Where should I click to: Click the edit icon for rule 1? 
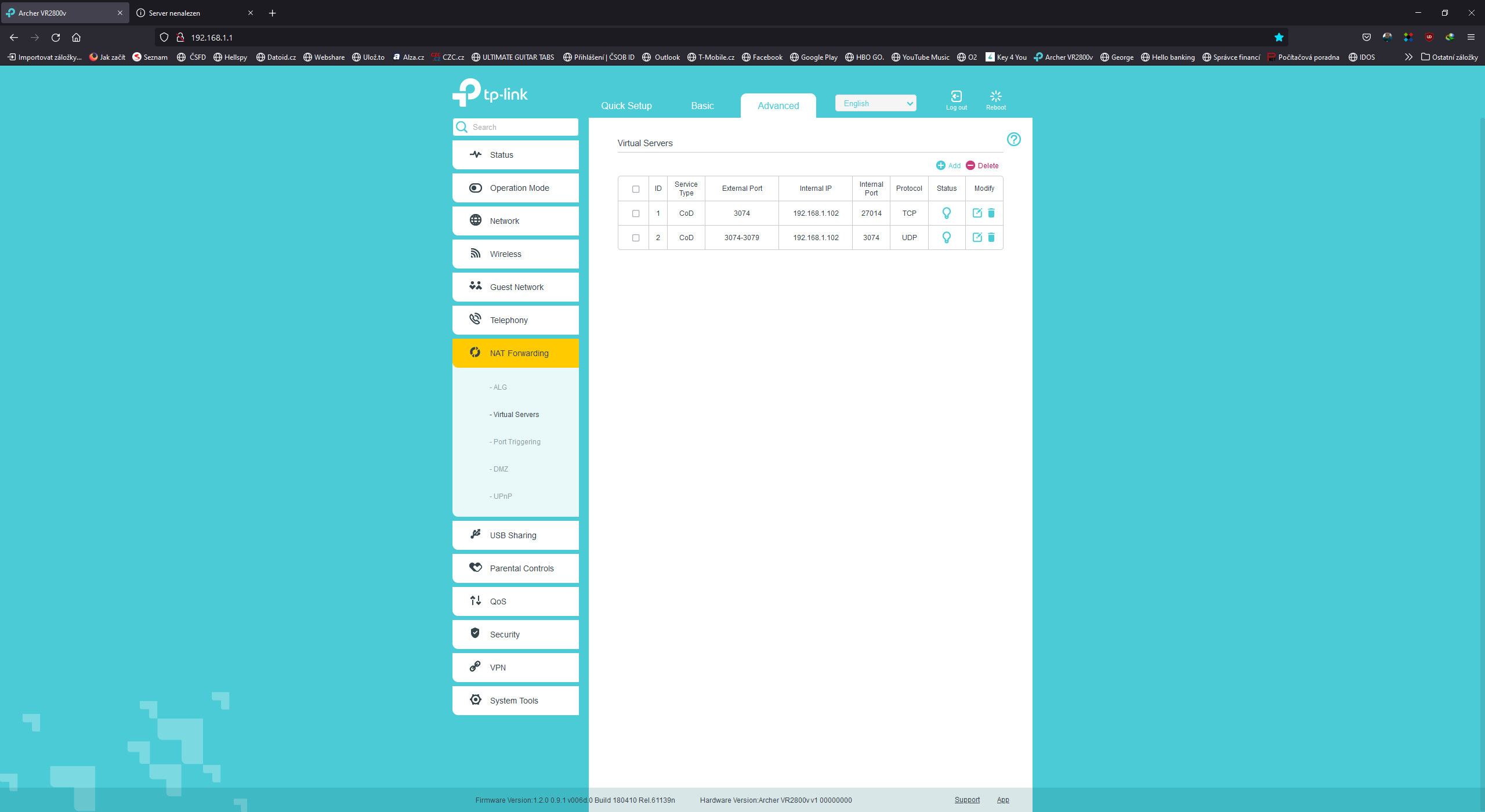coord(977,213)
